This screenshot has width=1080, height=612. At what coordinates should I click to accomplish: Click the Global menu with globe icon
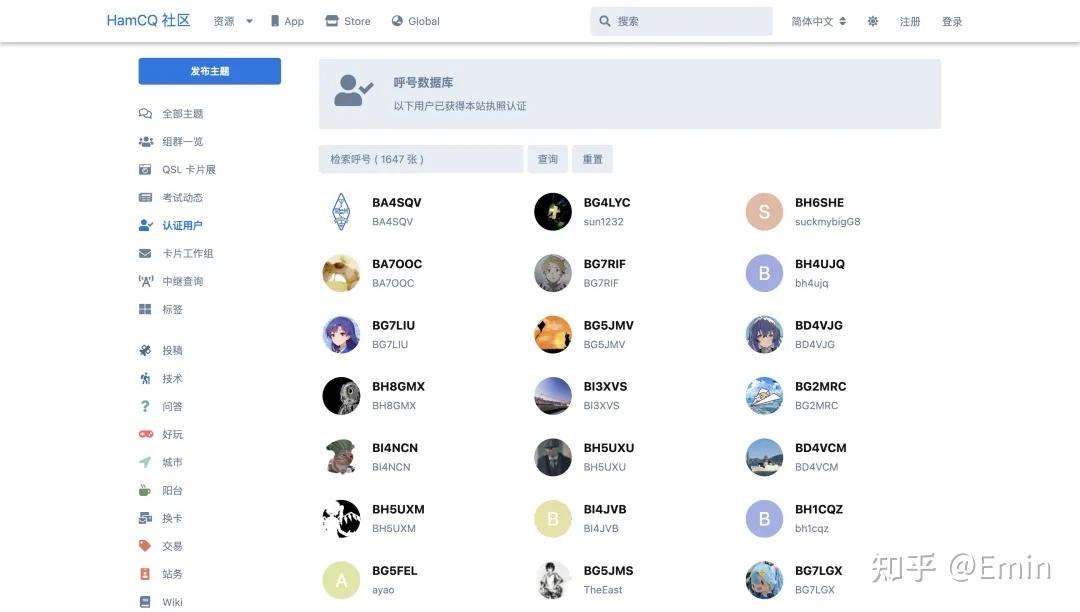(x=414, y=20)
